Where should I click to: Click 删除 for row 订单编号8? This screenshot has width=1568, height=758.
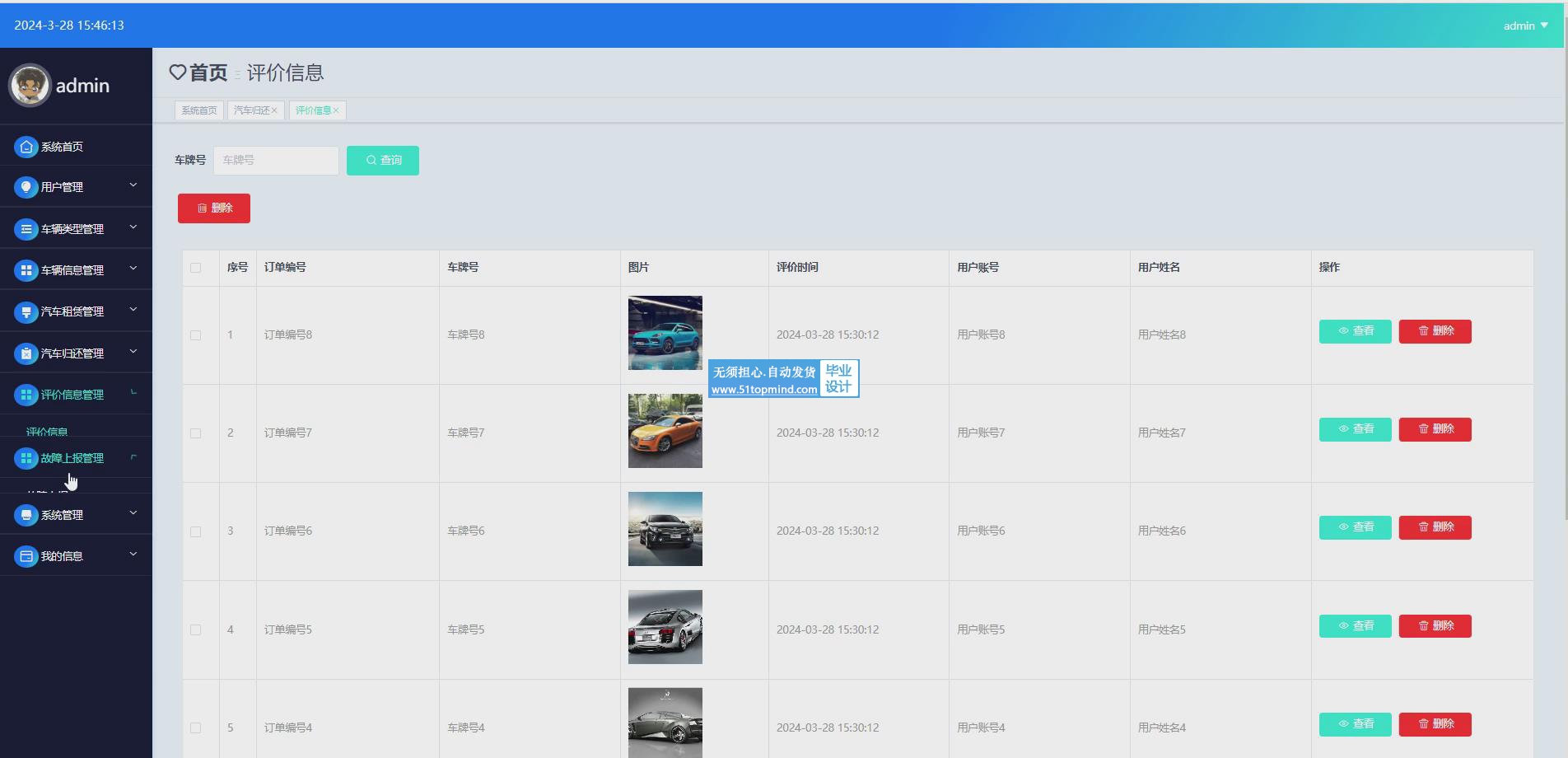[1435, 331]
